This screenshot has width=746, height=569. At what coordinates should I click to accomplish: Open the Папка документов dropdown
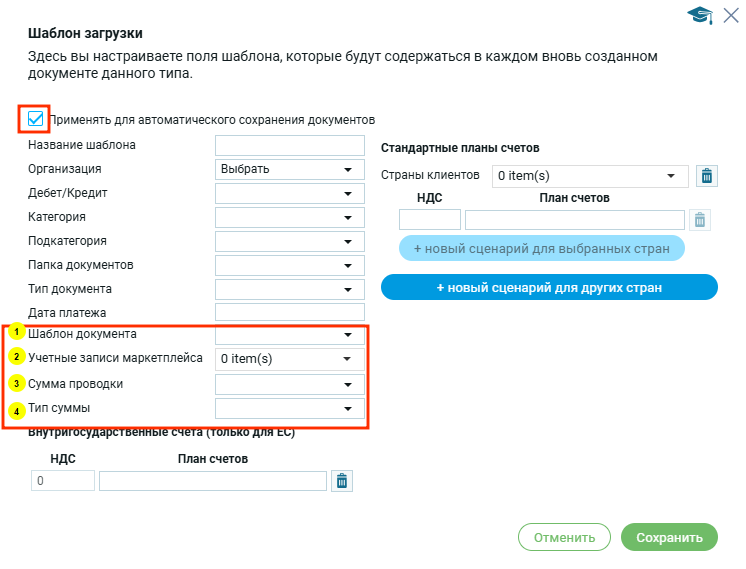[x=290, y=265]
